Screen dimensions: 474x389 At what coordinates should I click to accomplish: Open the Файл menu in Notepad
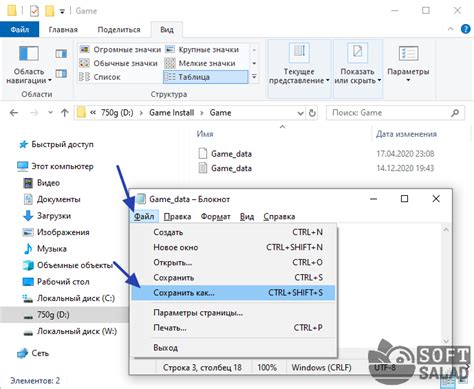(144, 217)
